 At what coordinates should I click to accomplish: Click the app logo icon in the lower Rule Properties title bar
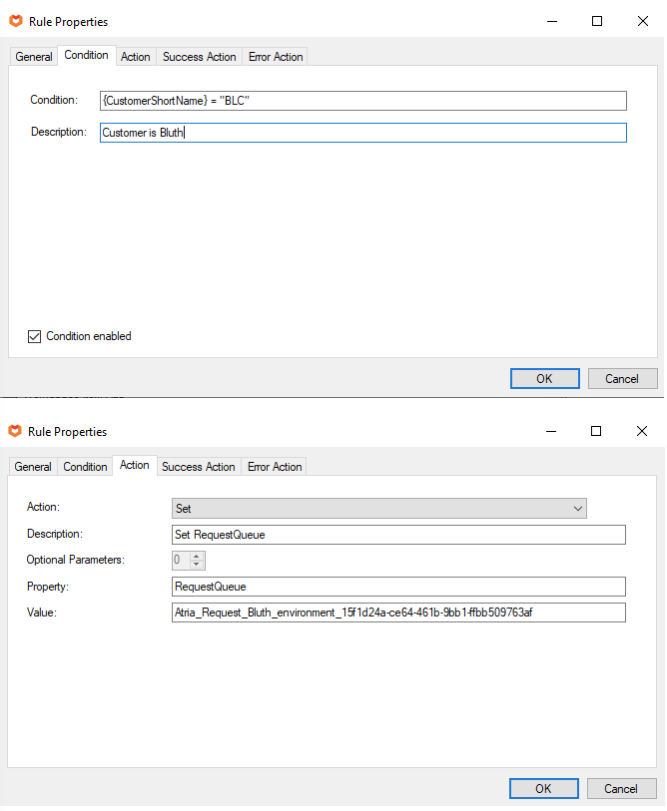(15, 431)
